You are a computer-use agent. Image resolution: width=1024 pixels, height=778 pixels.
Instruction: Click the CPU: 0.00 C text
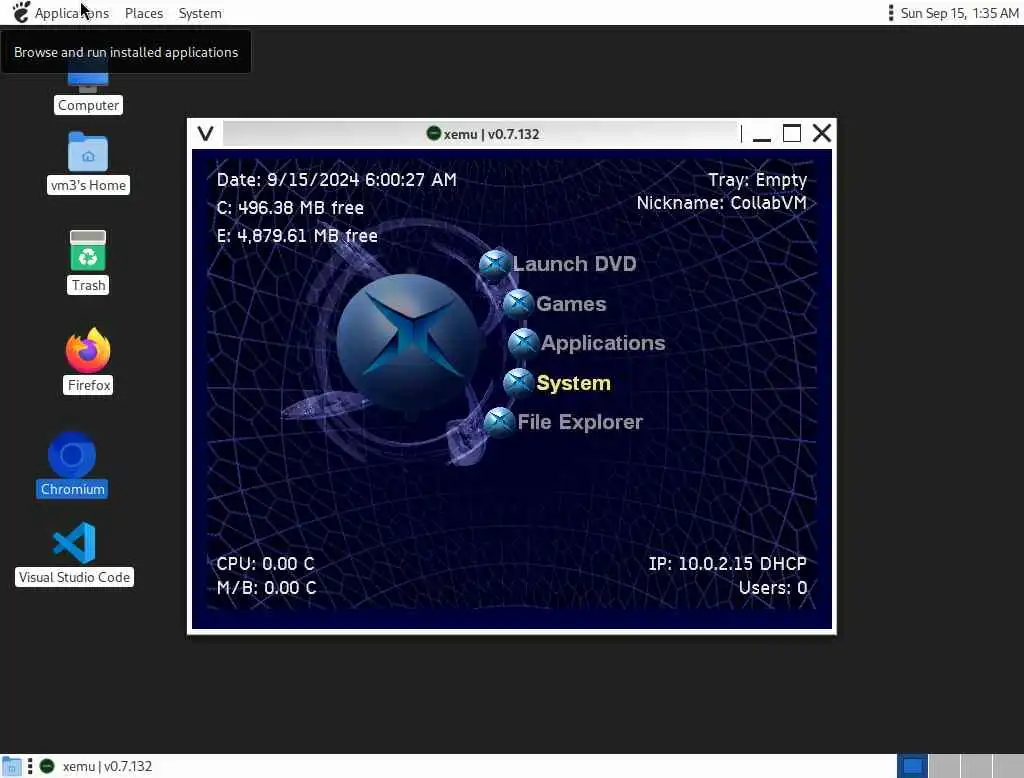pos(265,564)
